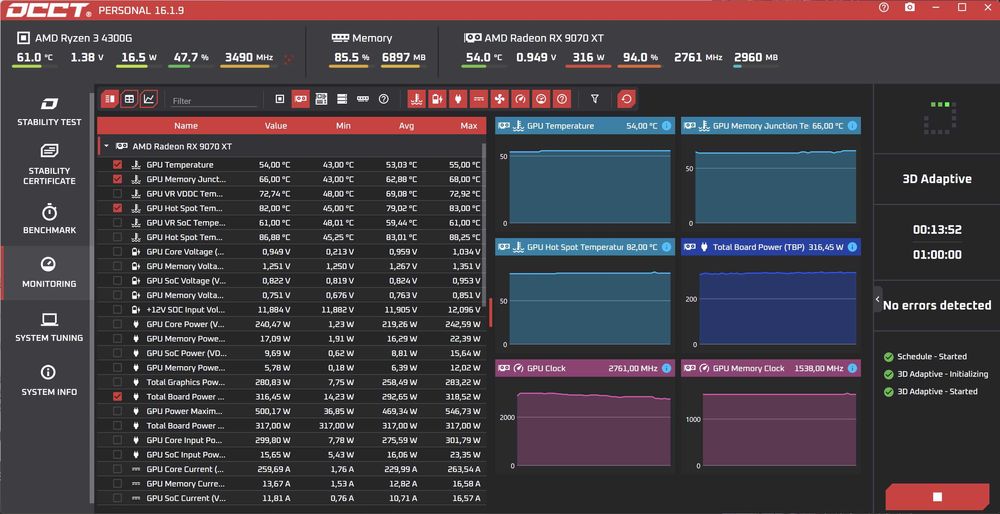Toggle power plug sensor type filter
The height and width of the screenshot is (514, 1000).
click(x=458, y=99)
